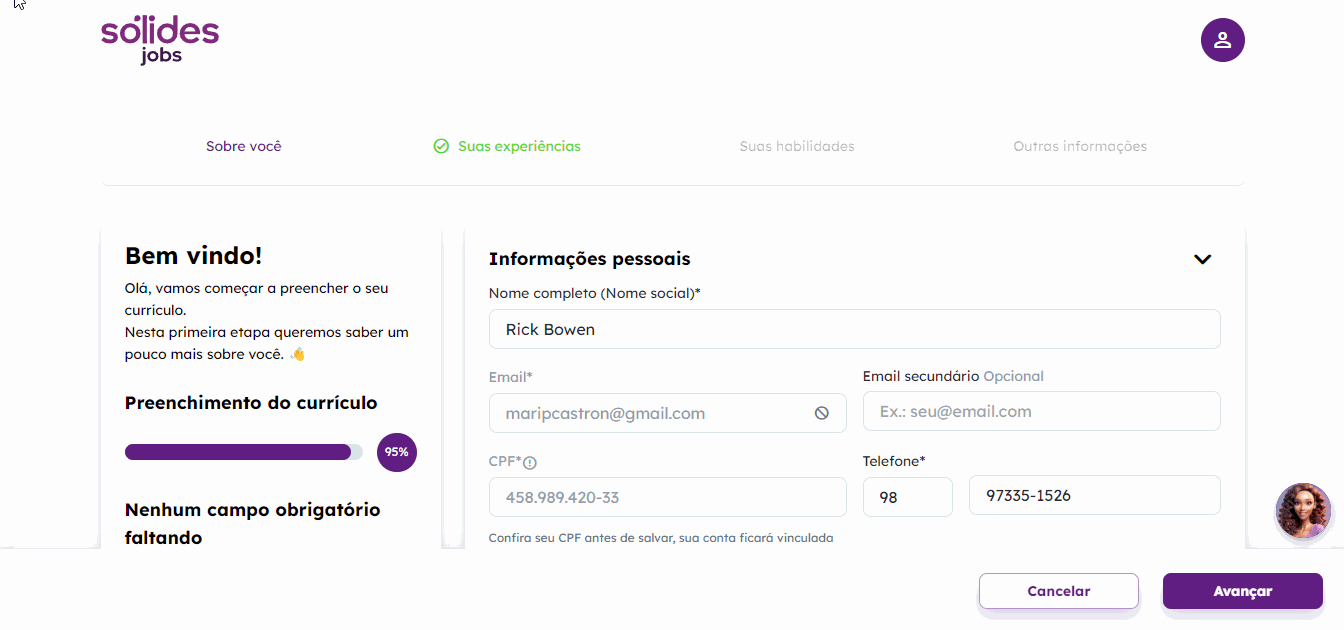Screen dimensions: 1344x630
Task: Click the CPF info tooltip icon
Action: pos(530,462)
